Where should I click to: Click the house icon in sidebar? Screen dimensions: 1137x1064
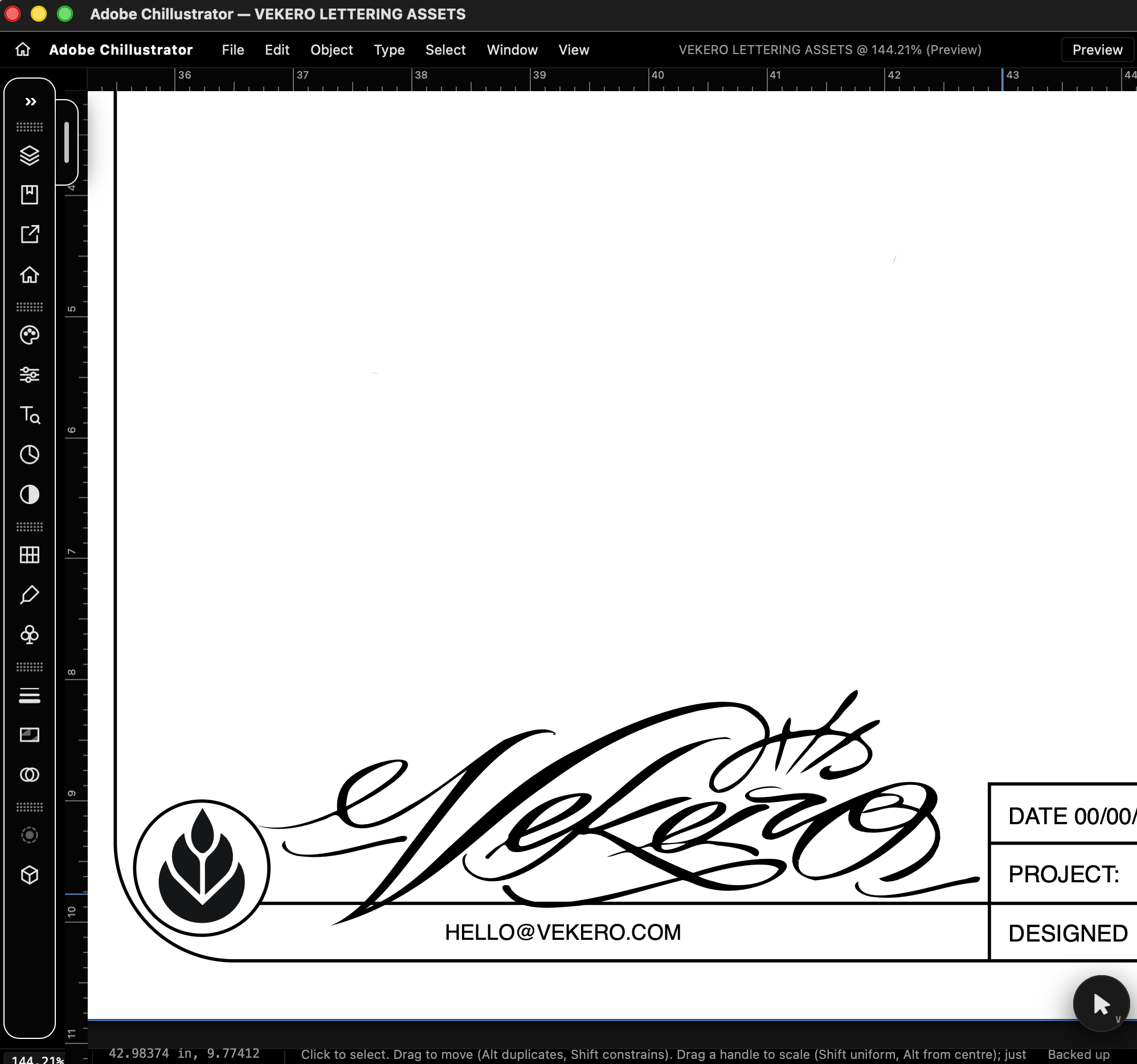point(30,275)
